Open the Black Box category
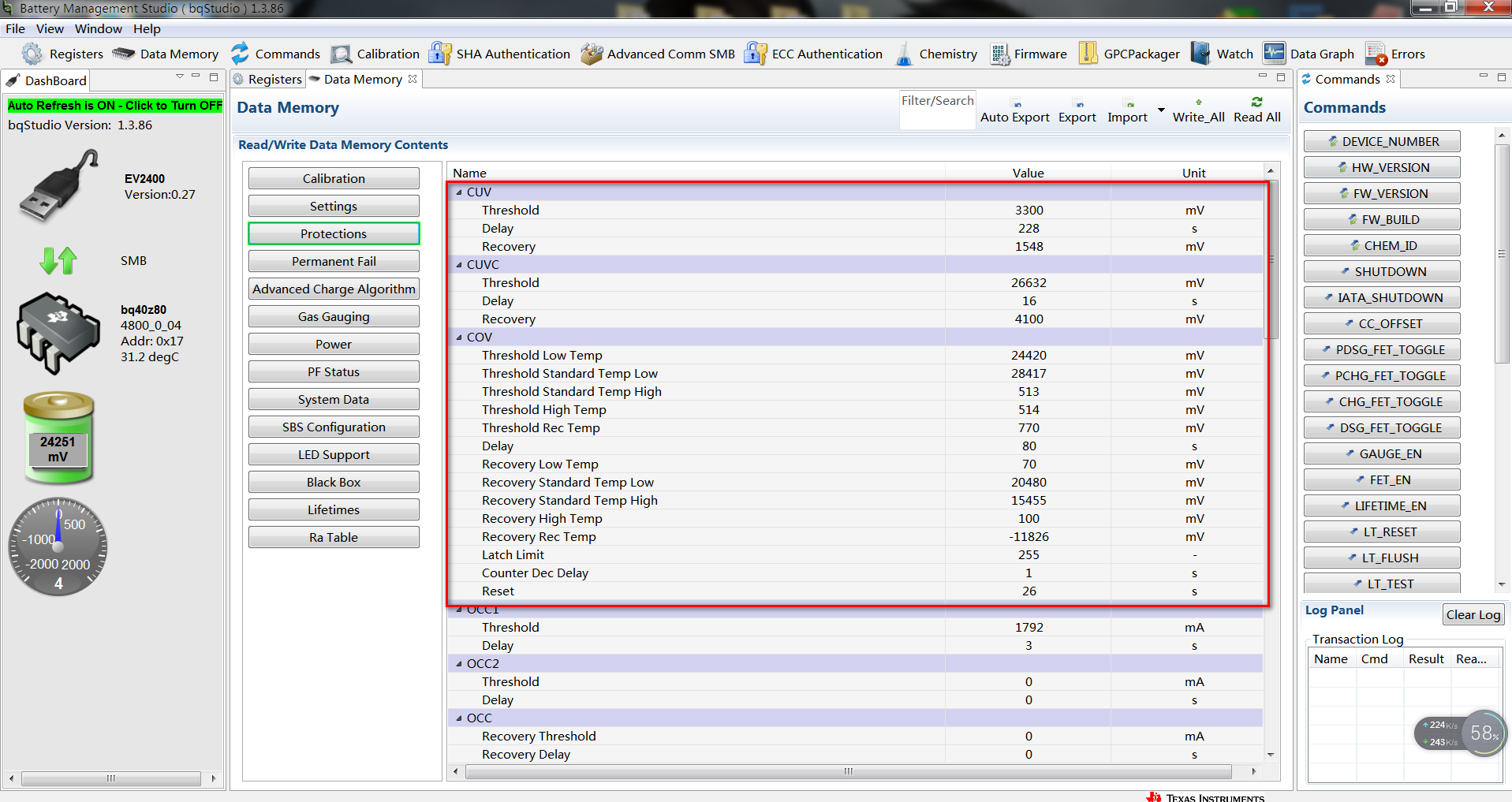This screenshot has width=1512, height=802. (x=334, y=483)
